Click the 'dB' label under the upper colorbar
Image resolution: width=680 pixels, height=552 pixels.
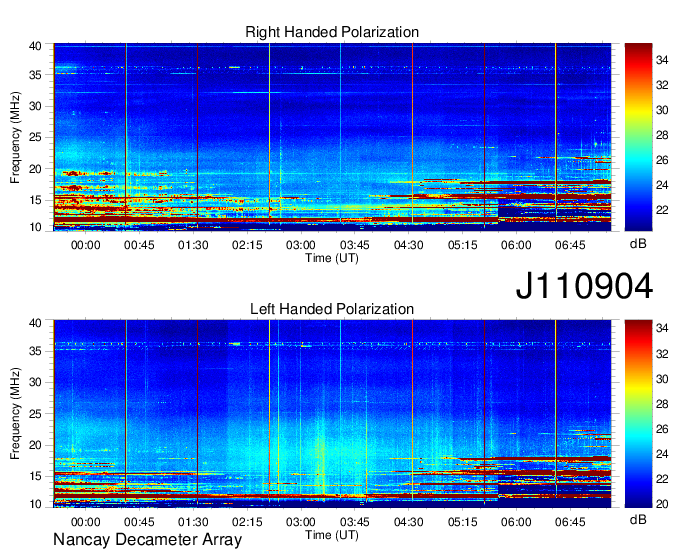[x=638, y=244]
